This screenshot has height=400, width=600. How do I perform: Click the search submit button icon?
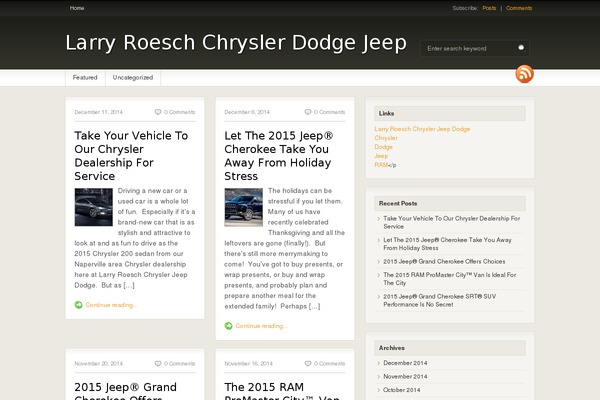521,48
